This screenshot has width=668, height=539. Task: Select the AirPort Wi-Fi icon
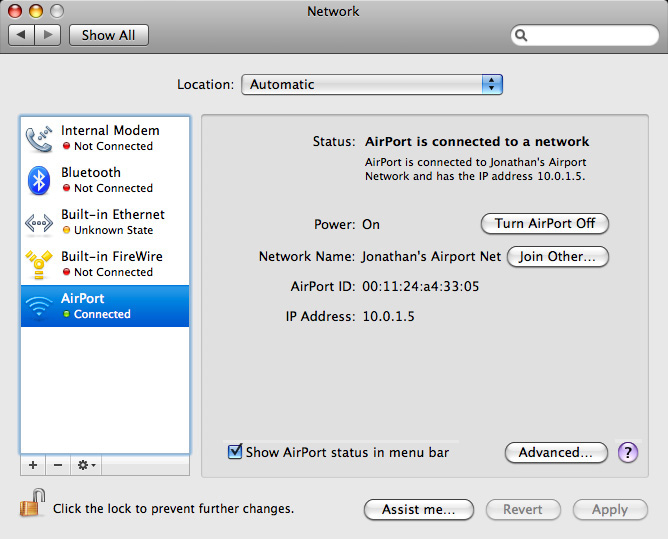click(39, 306)
